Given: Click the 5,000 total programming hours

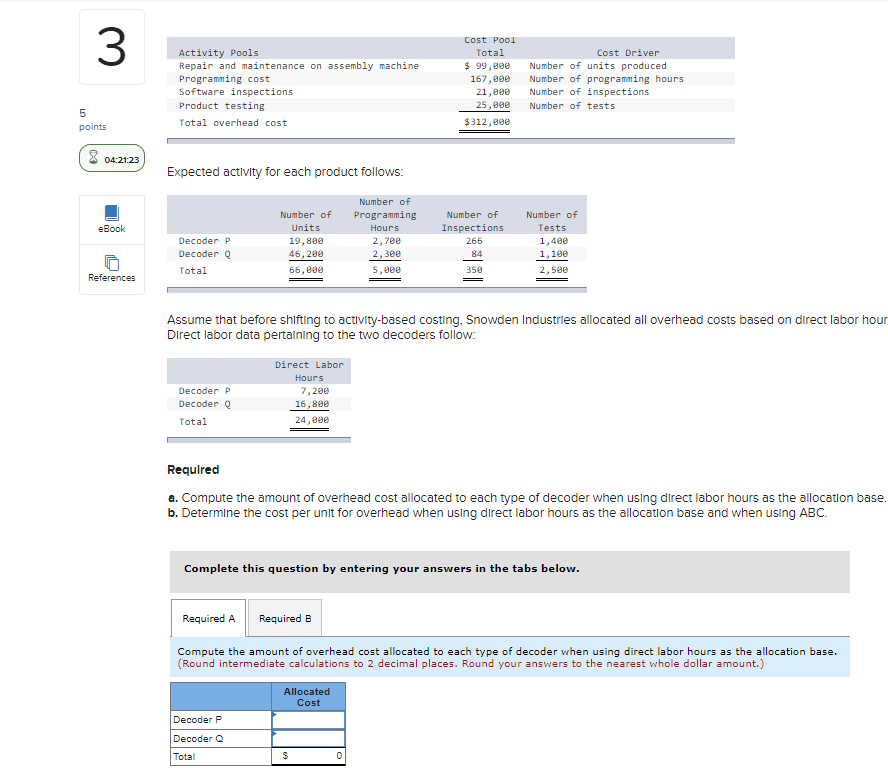Looking at the screenshot, I should point(386,270).
